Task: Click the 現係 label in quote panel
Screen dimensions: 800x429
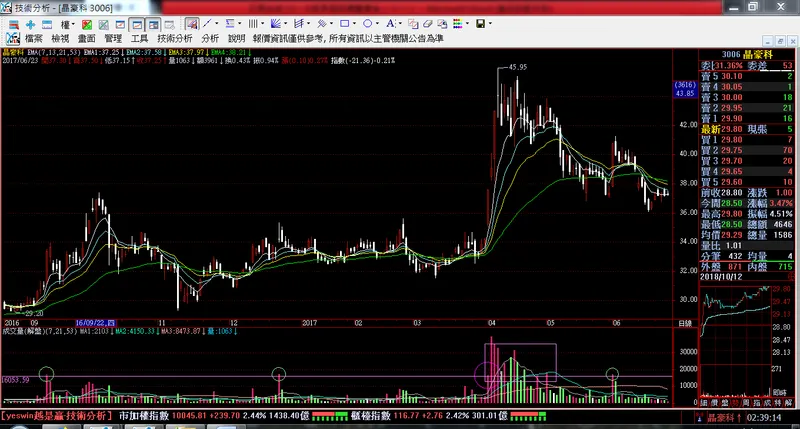Action: point(756,128)
